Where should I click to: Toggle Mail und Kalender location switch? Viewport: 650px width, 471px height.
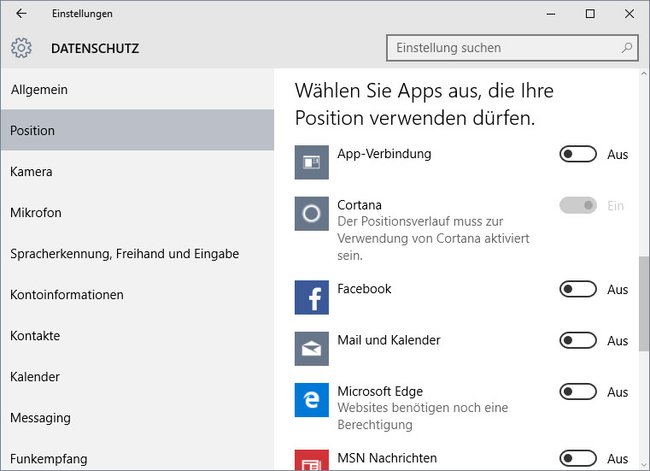click(x=578, y=341)
